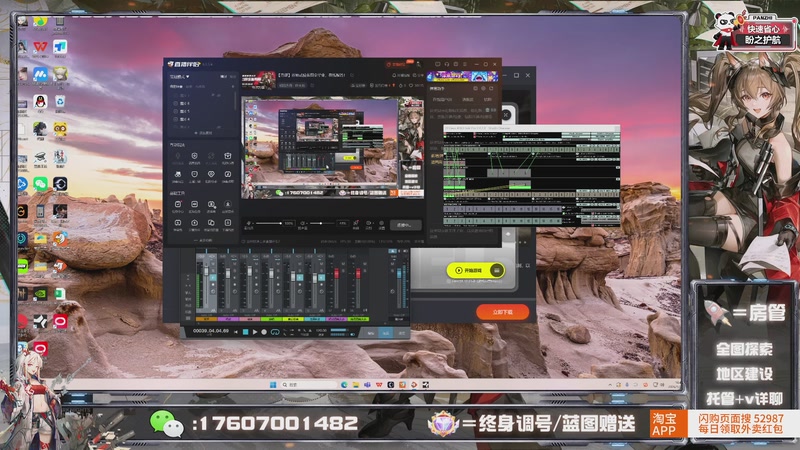Toggle the cyan button on sixth mixer channel
The image size is (800, 450).
pyautogui.click(x=321, y=277)
